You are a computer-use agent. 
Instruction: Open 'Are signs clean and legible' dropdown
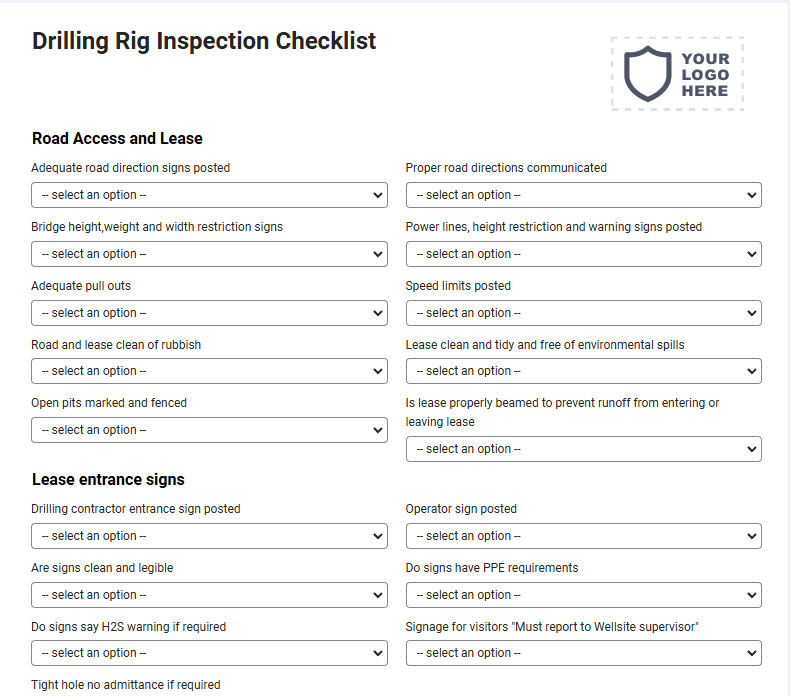tap(209, 595)
